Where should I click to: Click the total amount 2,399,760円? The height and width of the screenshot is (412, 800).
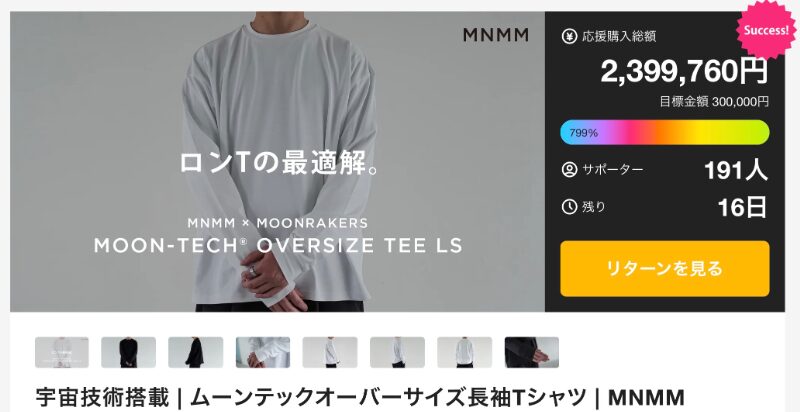point(684,71)
